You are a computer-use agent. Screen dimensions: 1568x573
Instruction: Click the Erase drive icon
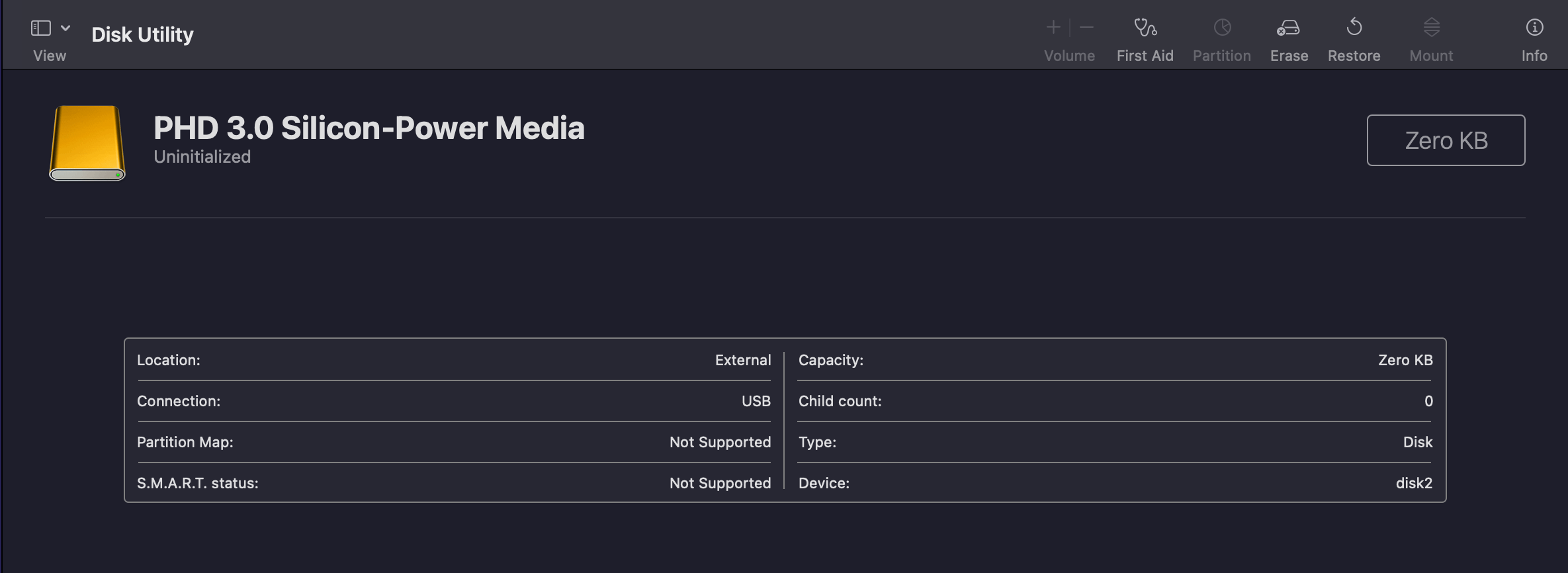coord(1288,28)
